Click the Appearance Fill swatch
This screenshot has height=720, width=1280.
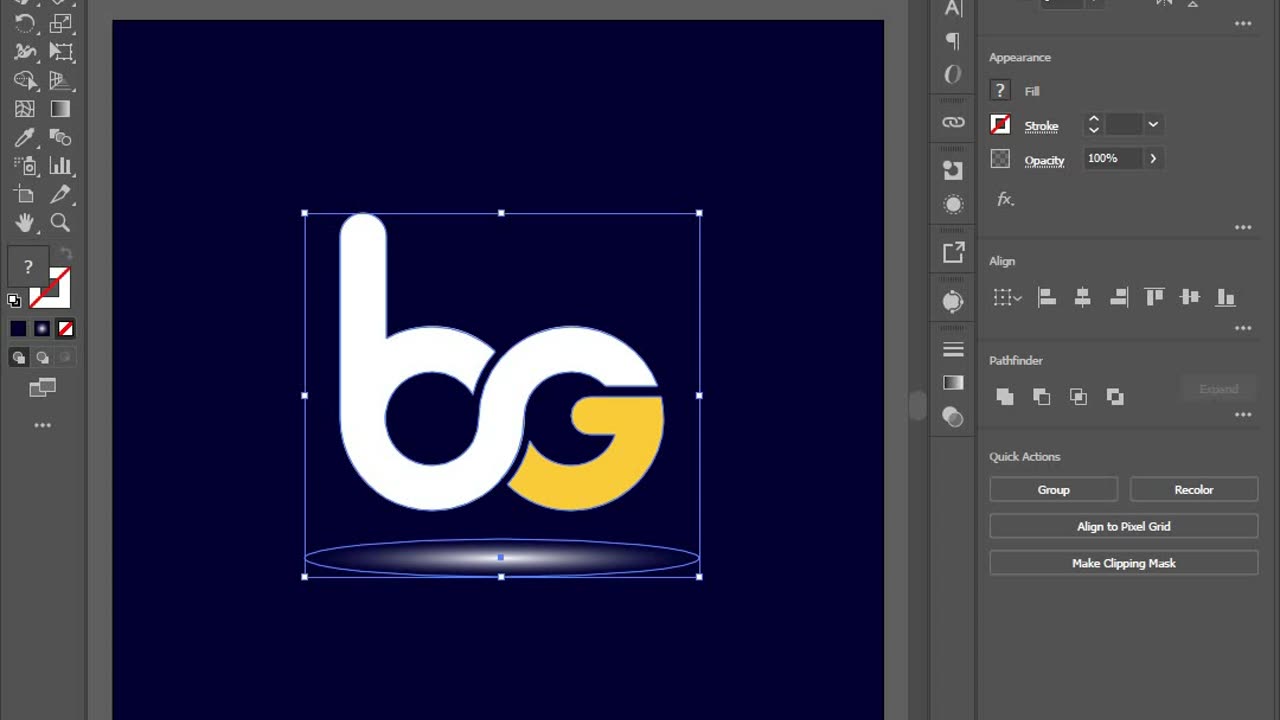1000,90
